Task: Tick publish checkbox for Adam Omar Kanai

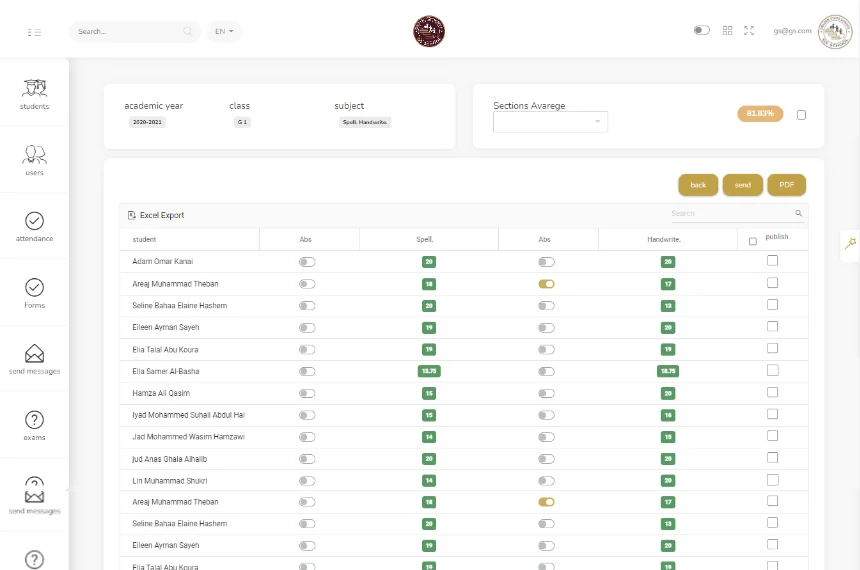Action: 772,261
